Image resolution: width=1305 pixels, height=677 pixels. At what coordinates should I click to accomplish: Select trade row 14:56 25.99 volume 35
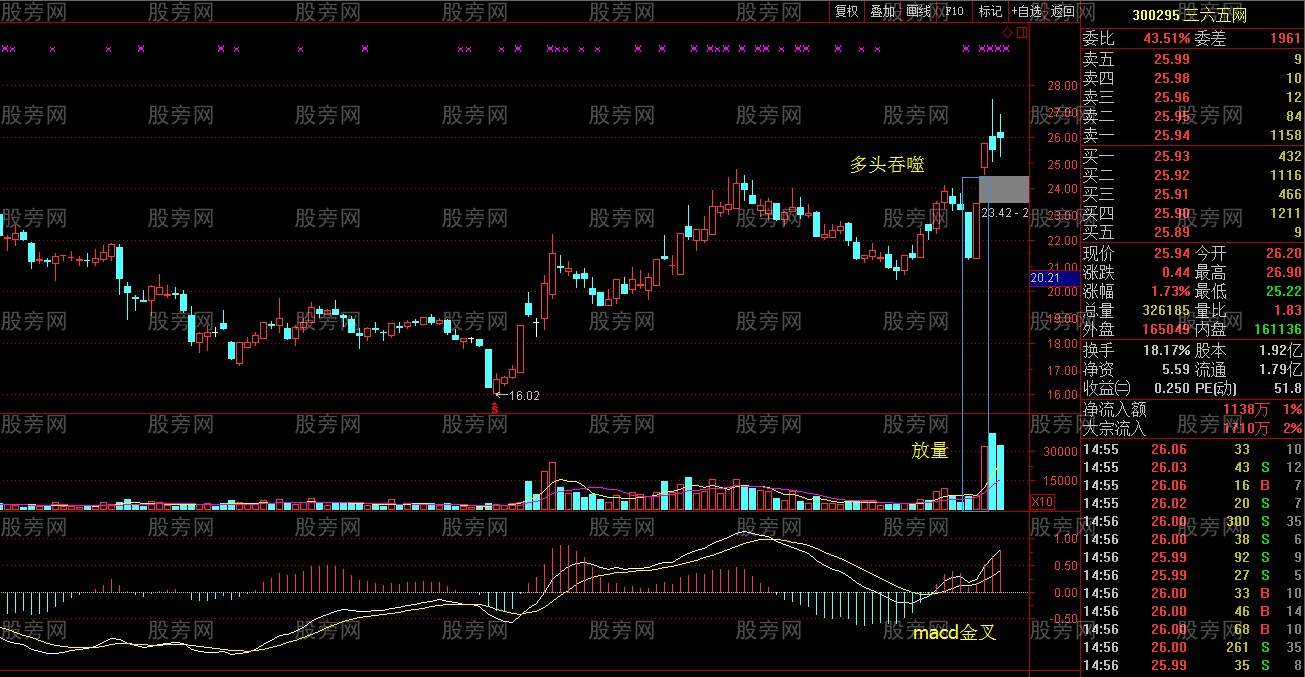pos(1192,665)
